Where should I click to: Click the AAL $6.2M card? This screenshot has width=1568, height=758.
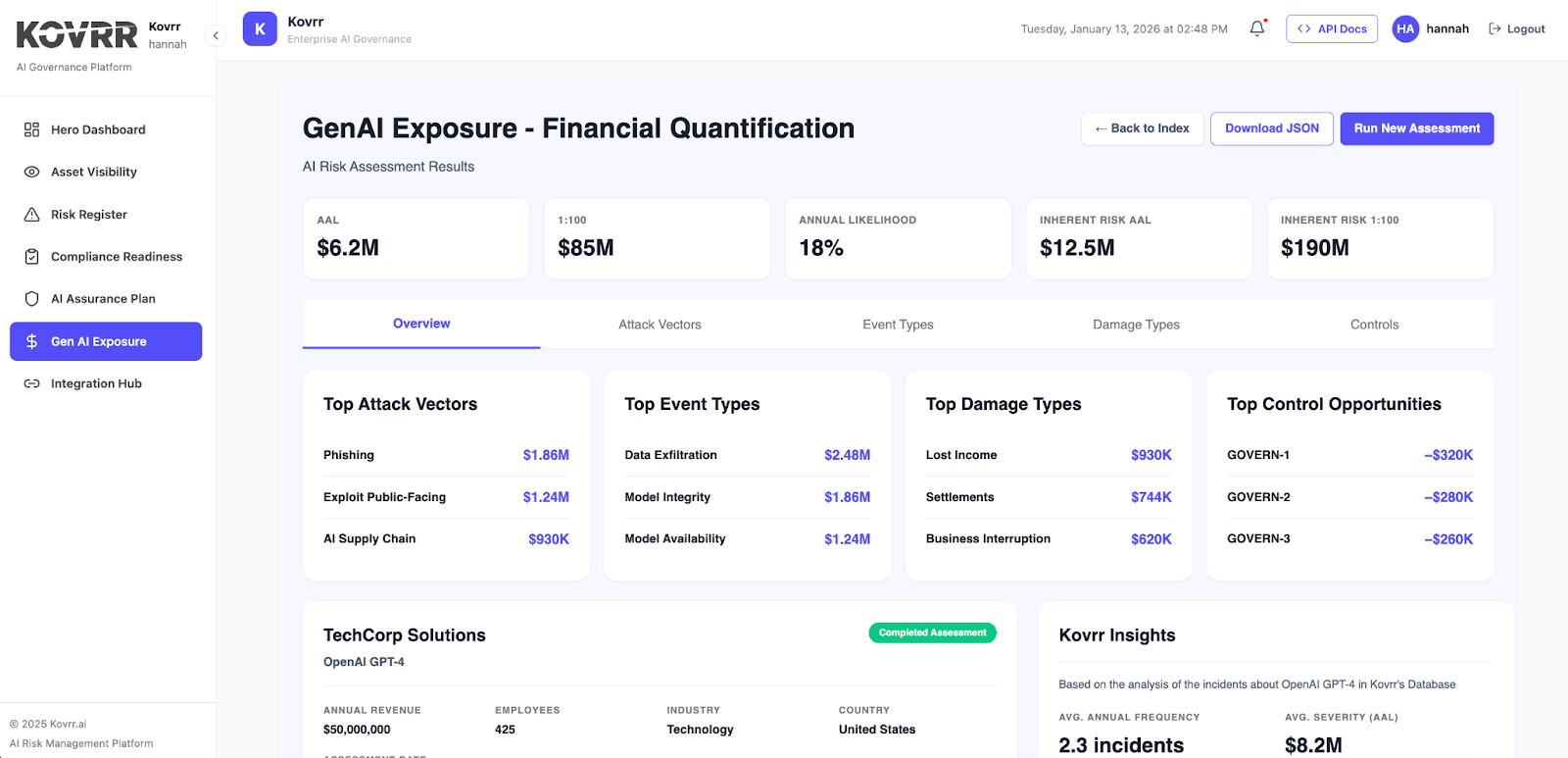pyautogui.click(x=416, y=238)
